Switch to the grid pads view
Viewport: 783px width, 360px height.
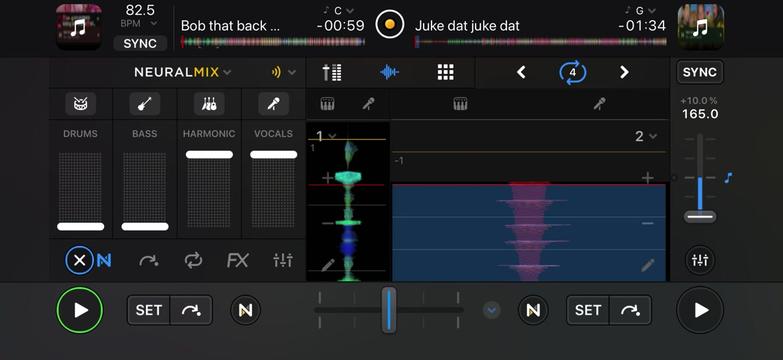pyautogui.click(x=445, y=72)
